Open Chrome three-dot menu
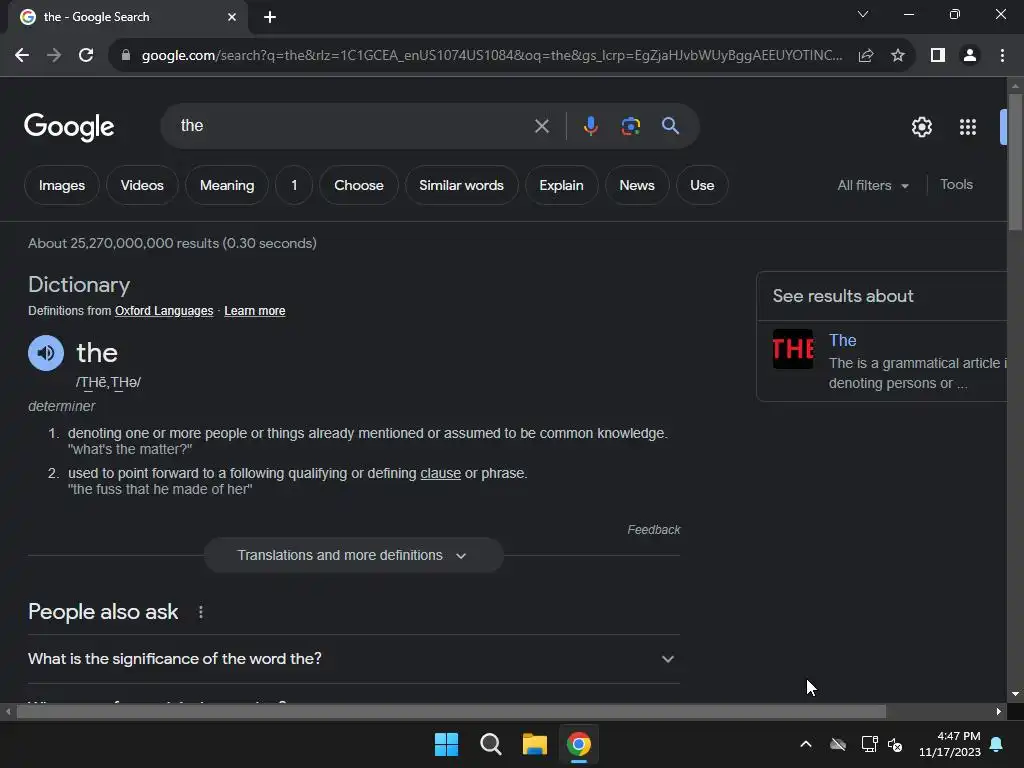The width and height of the screenshot is (1024, 768). (1002, 56)
